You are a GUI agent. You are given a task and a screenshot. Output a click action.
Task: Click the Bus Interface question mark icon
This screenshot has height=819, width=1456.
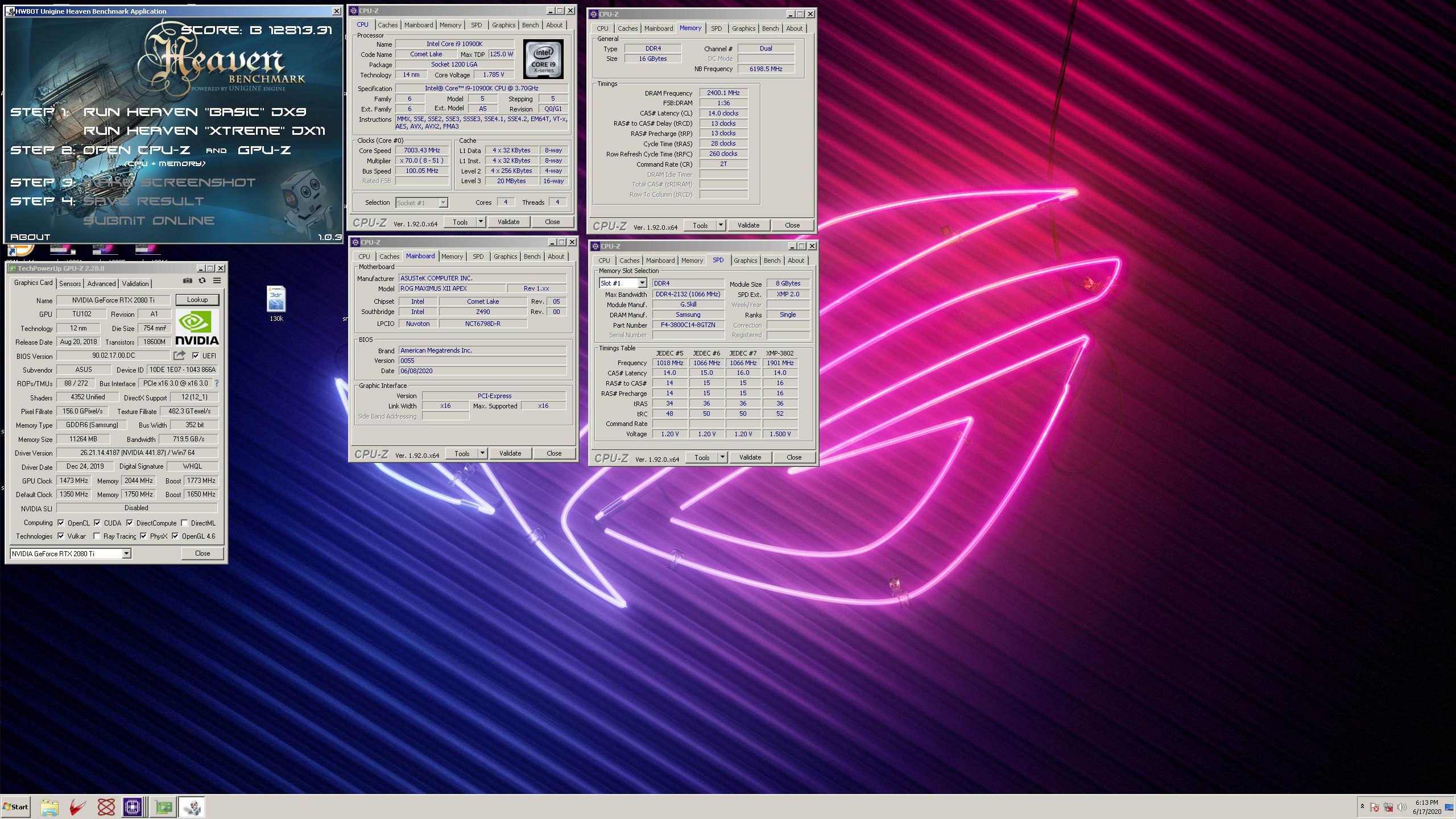pos(216,383)
